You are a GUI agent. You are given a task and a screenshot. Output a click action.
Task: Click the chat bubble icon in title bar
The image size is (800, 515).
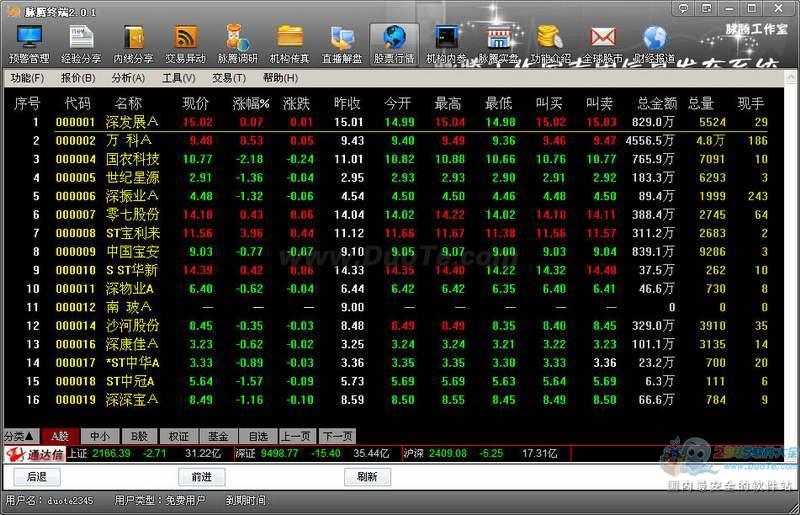pos(683,8)
